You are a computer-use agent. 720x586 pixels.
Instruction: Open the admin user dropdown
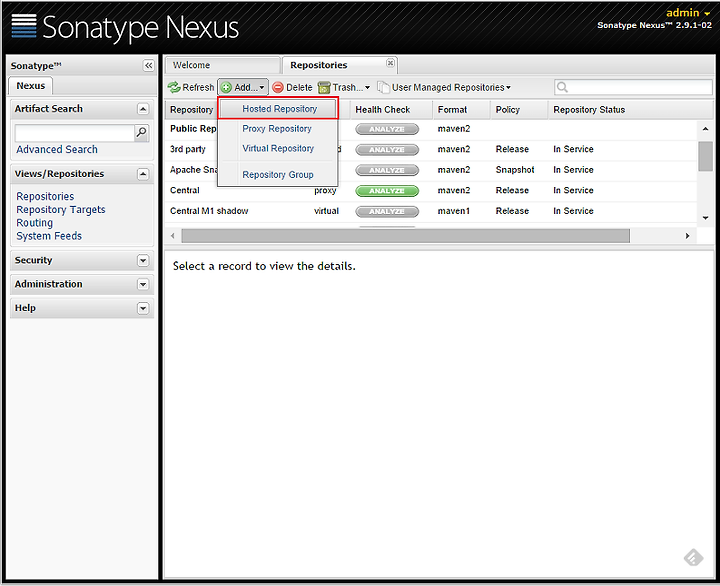(688, 13)
